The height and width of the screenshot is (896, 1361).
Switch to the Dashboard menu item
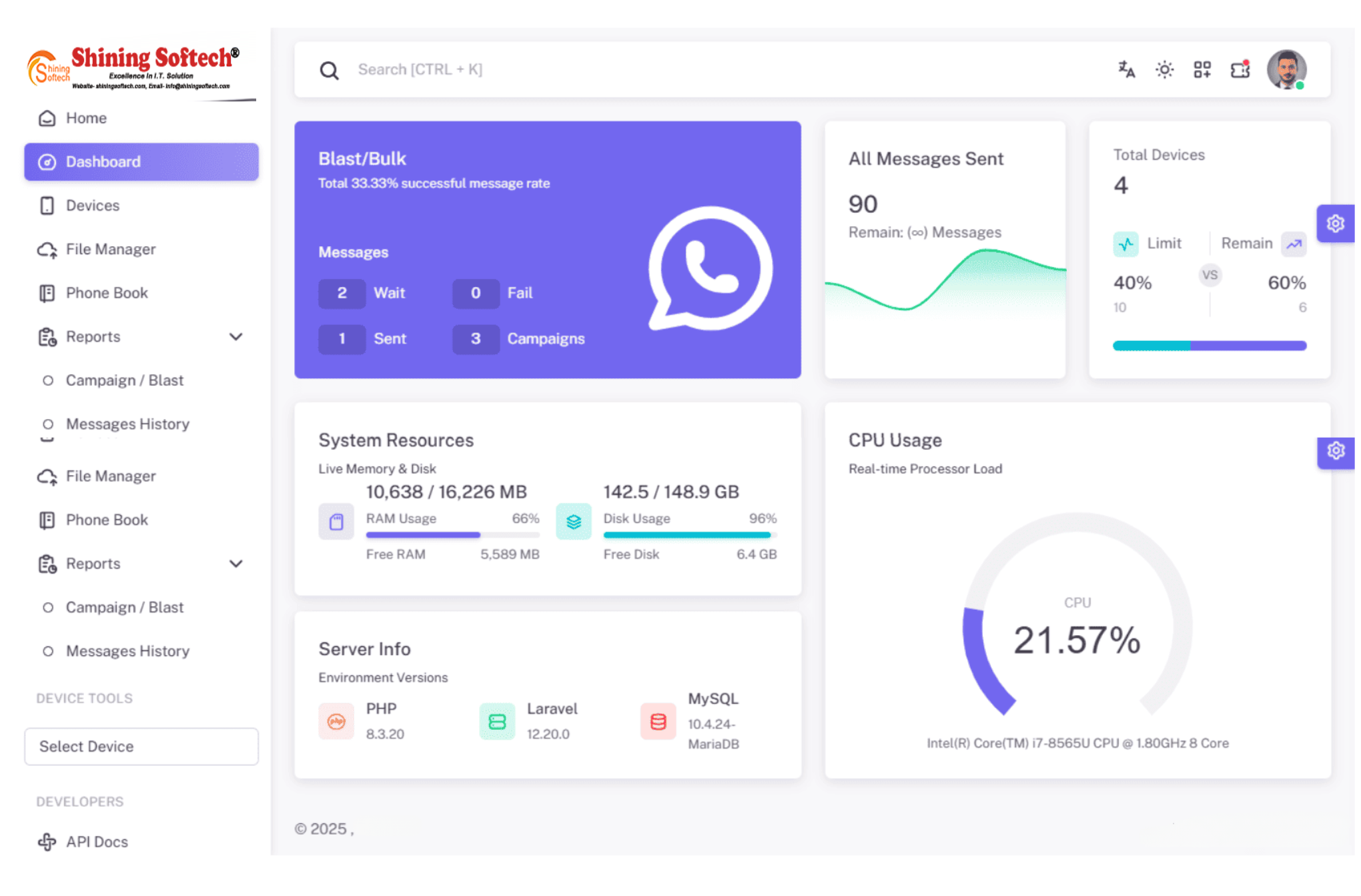coord(103,161)
